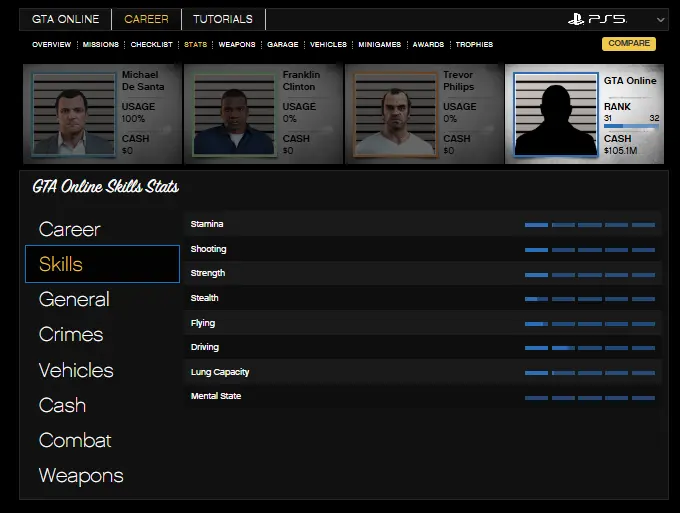Select the STATS sub-menu

click(x=196, y=45)
